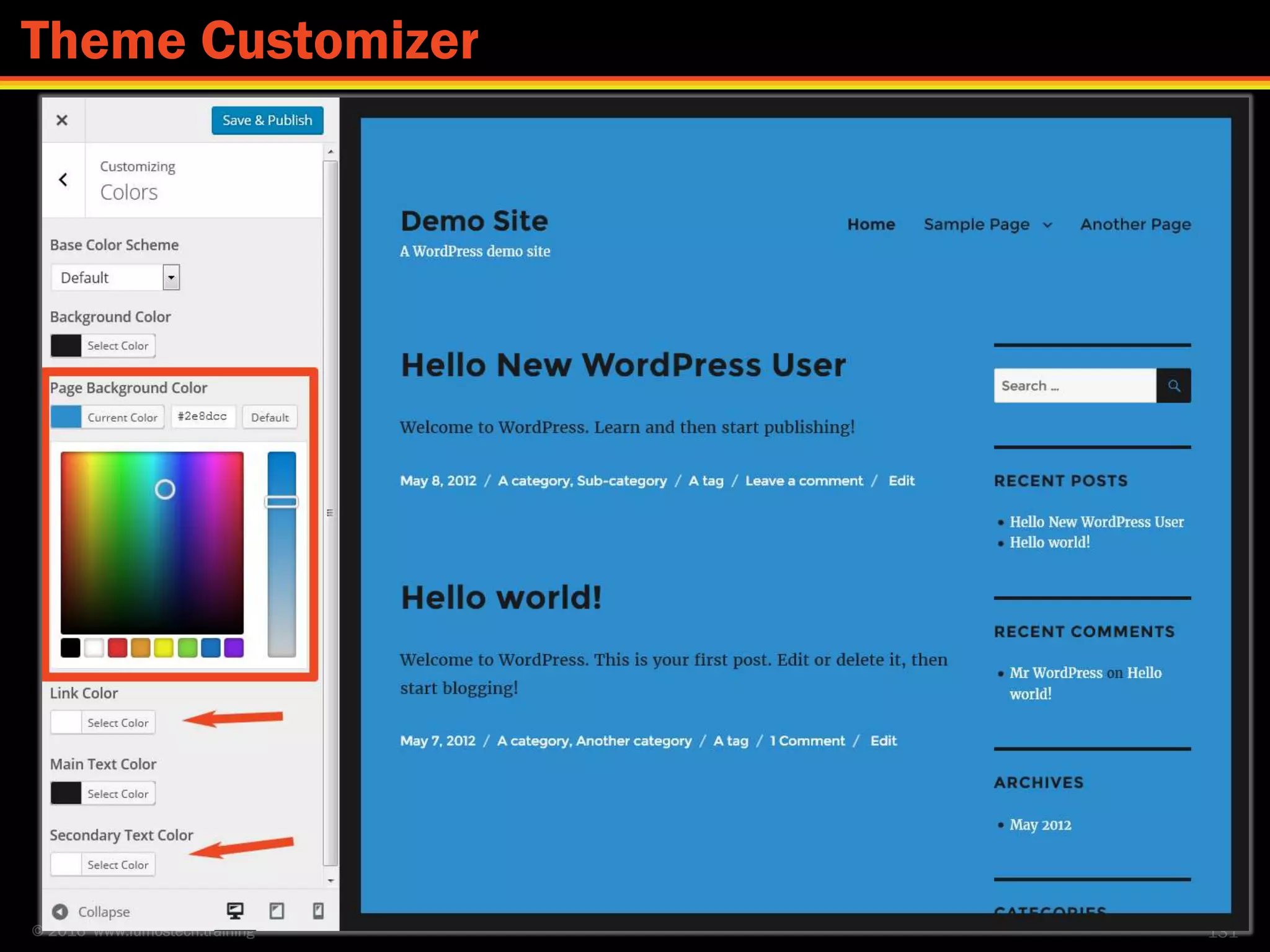This screenshot has width=1270, height=952.
Task: Click the white Secondary Text Color swatch
Action: 66,865
